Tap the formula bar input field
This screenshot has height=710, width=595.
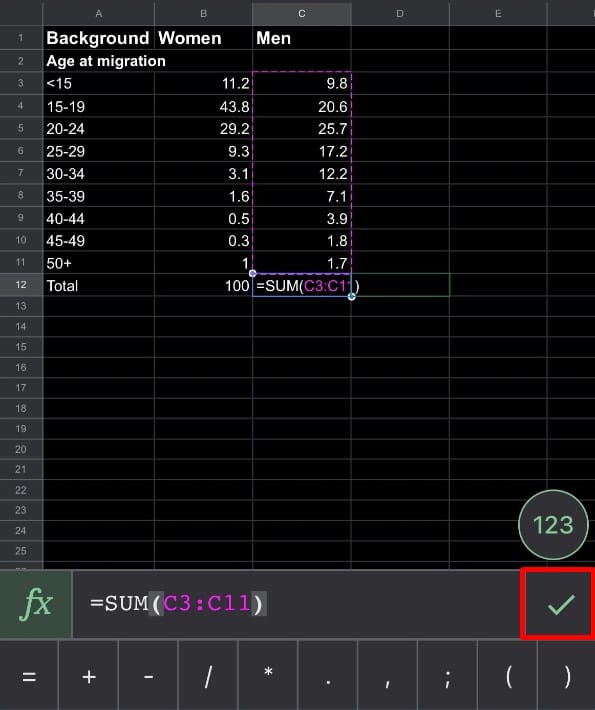coord(296,604)
